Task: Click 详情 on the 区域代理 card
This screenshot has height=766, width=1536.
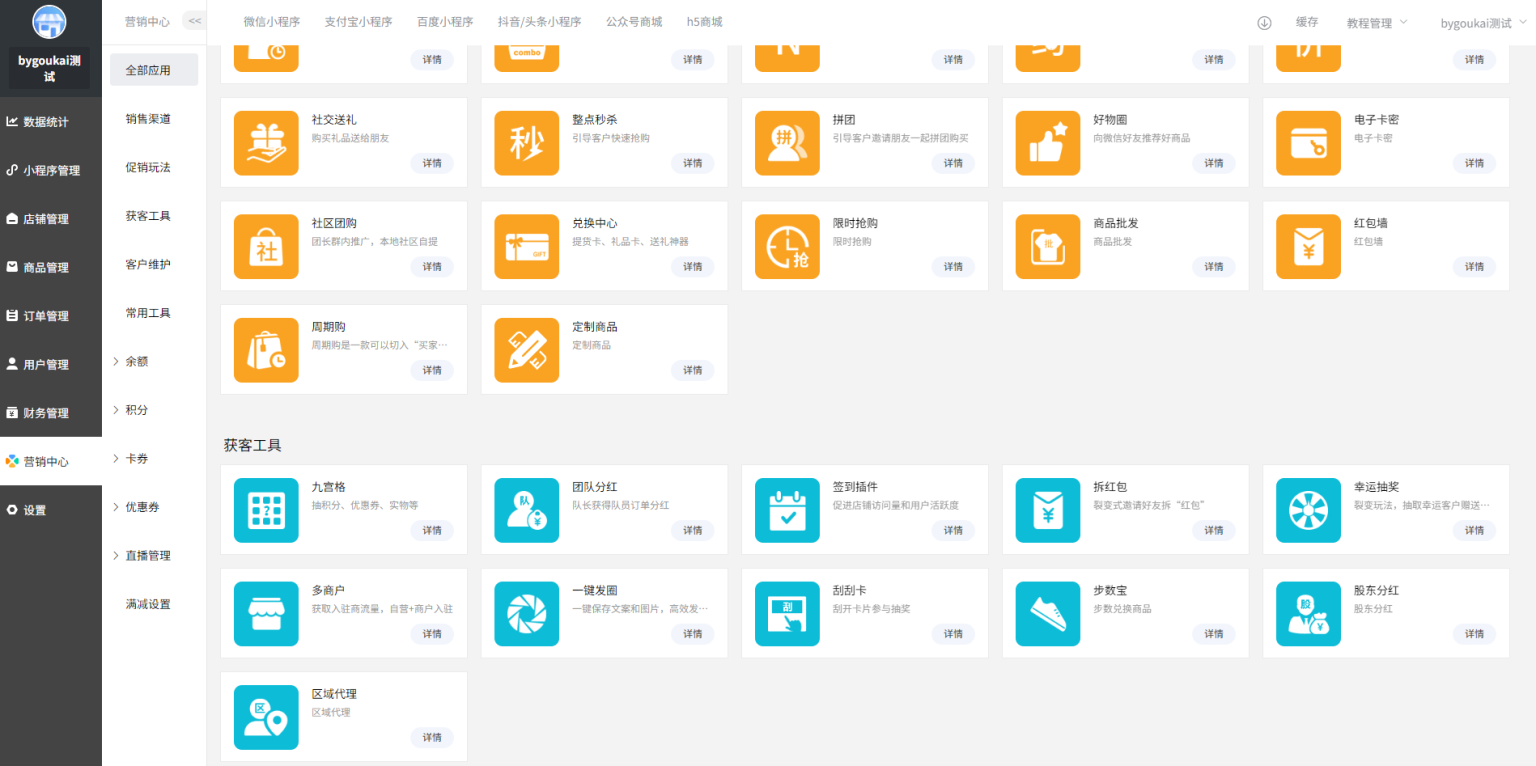Action: pos(432,737)
